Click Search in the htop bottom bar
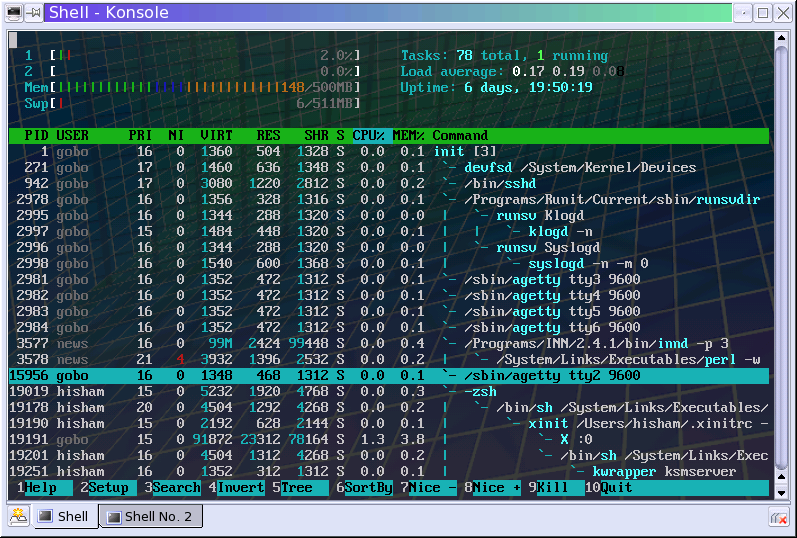This screenshot has width=797, height=538. [x=176, y=488]
